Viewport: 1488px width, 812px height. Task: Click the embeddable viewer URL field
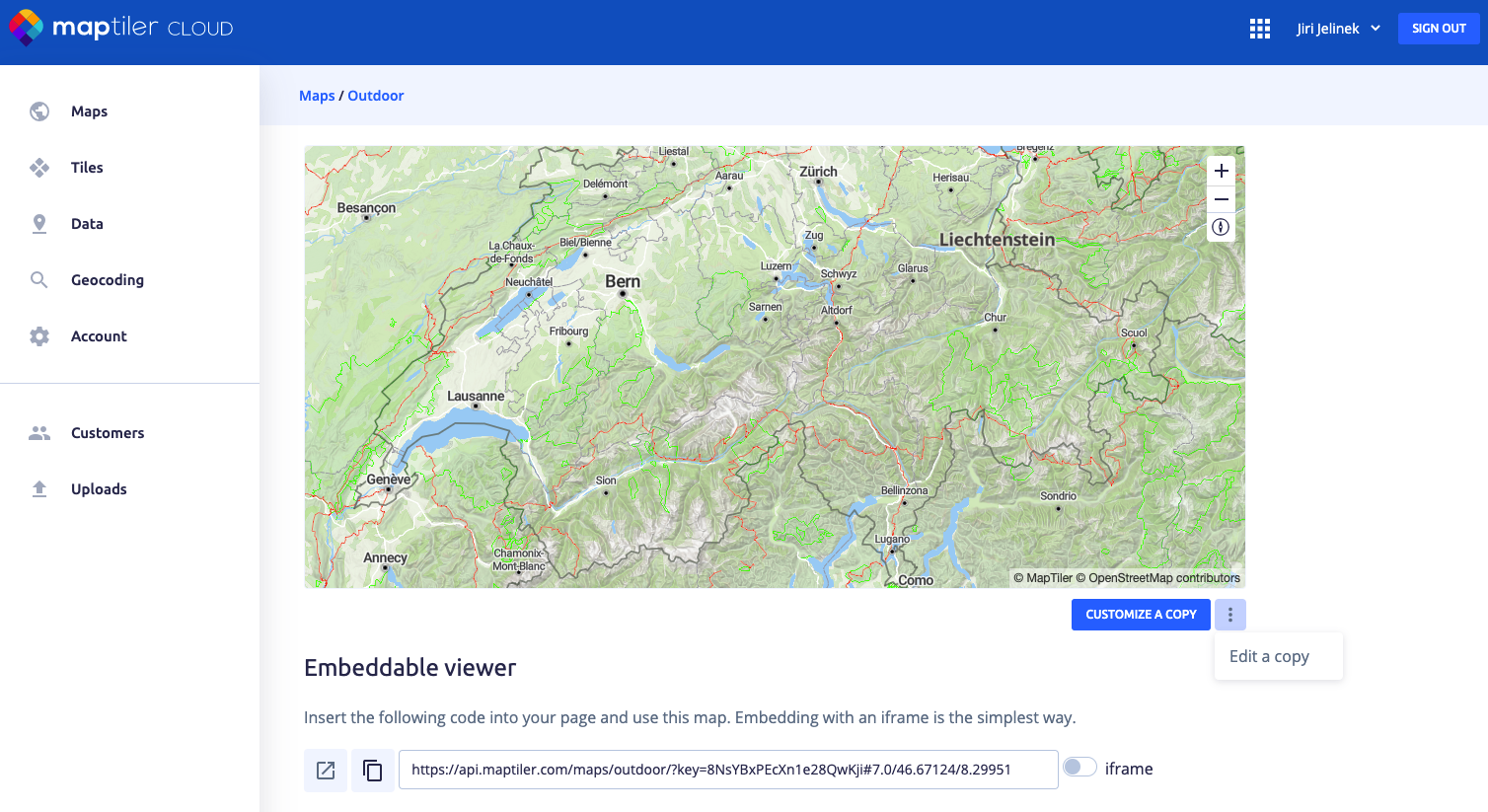click(728, 770)
